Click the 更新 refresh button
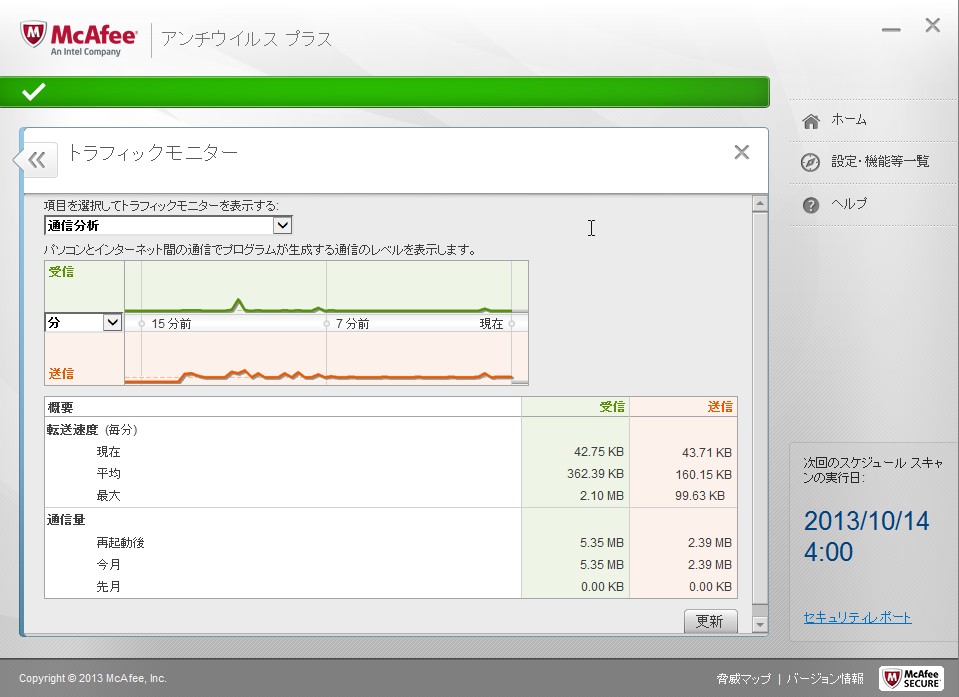 [710, 621]
